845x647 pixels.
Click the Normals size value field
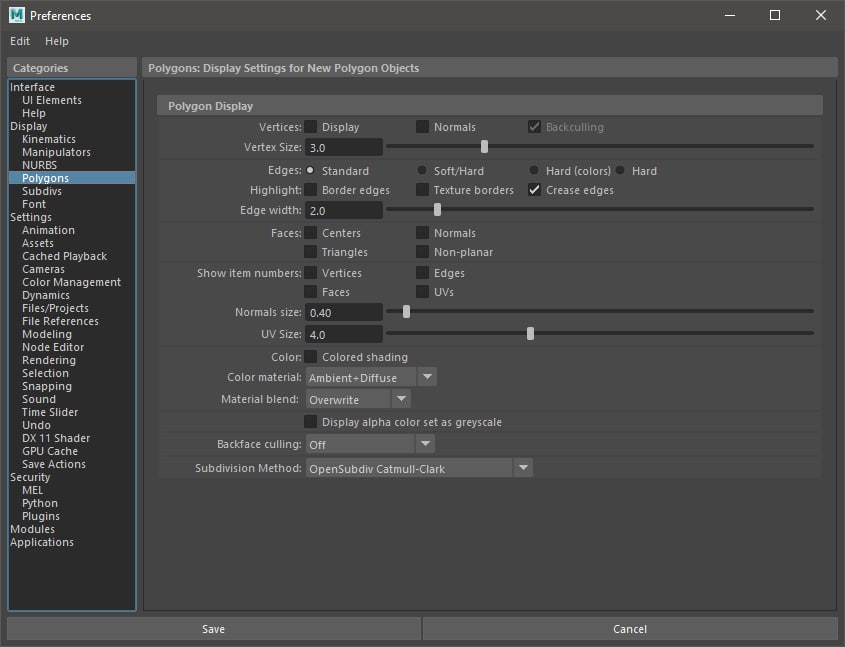[x=344, y=312]
